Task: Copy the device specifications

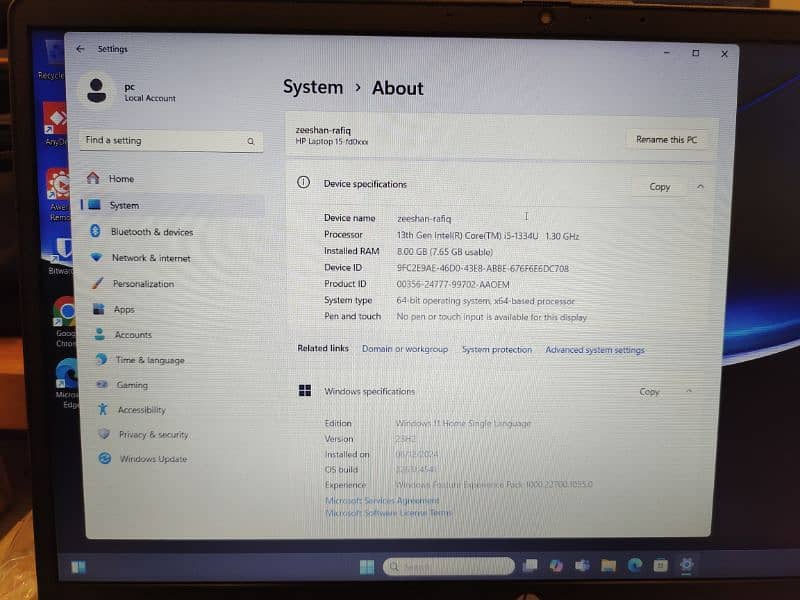Action: (660, 187)
